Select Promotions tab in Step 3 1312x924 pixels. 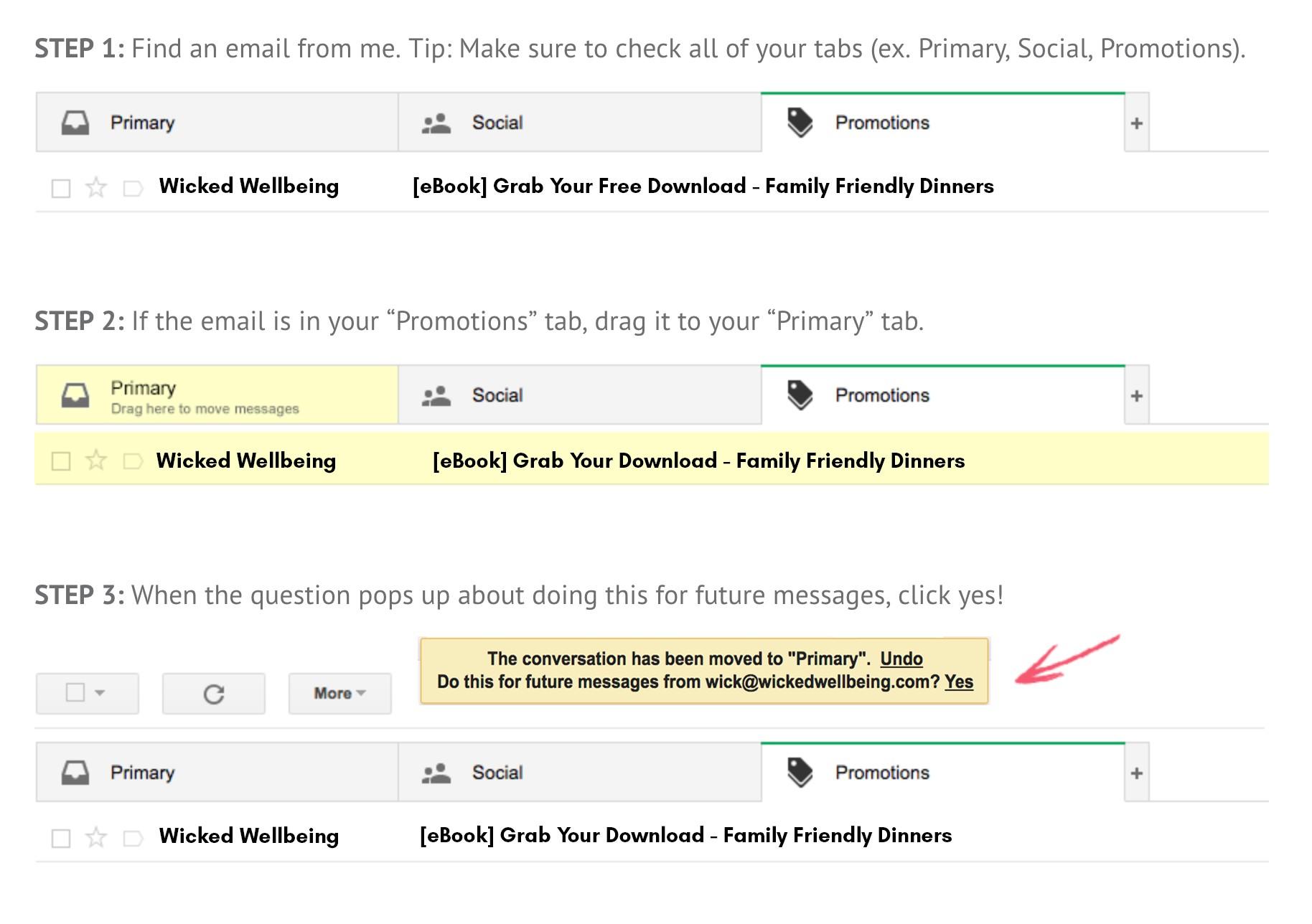coord(942,773)
